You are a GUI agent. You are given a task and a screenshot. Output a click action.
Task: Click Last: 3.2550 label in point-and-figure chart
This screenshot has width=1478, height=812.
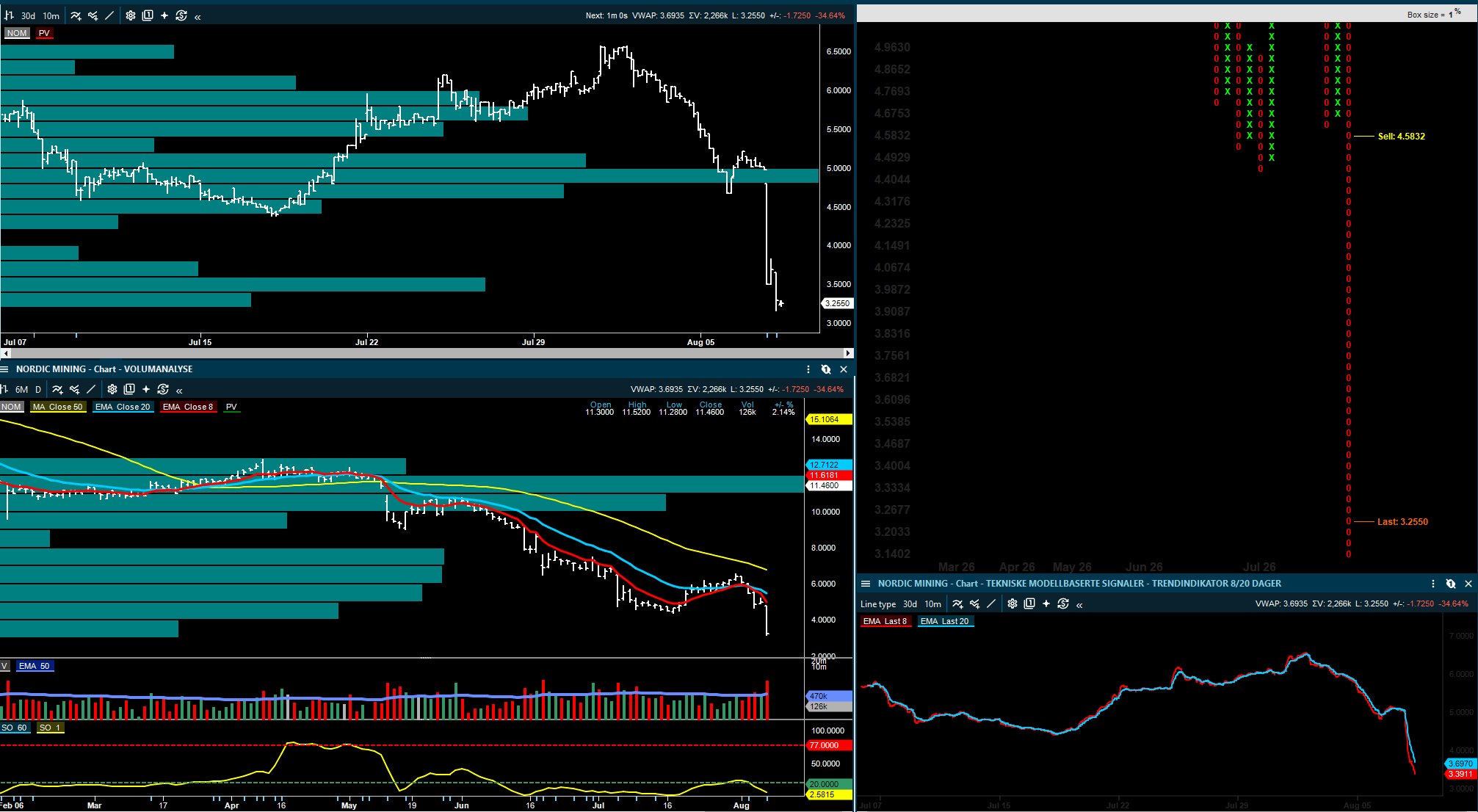point(1403,522)
